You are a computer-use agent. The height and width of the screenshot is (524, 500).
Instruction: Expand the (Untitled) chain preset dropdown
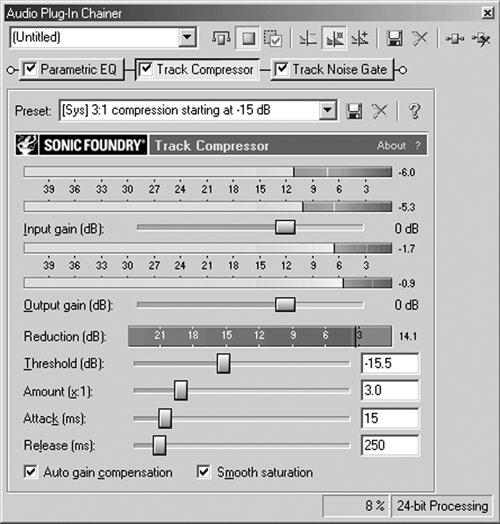pyautogui.click(x=187, y=37)
